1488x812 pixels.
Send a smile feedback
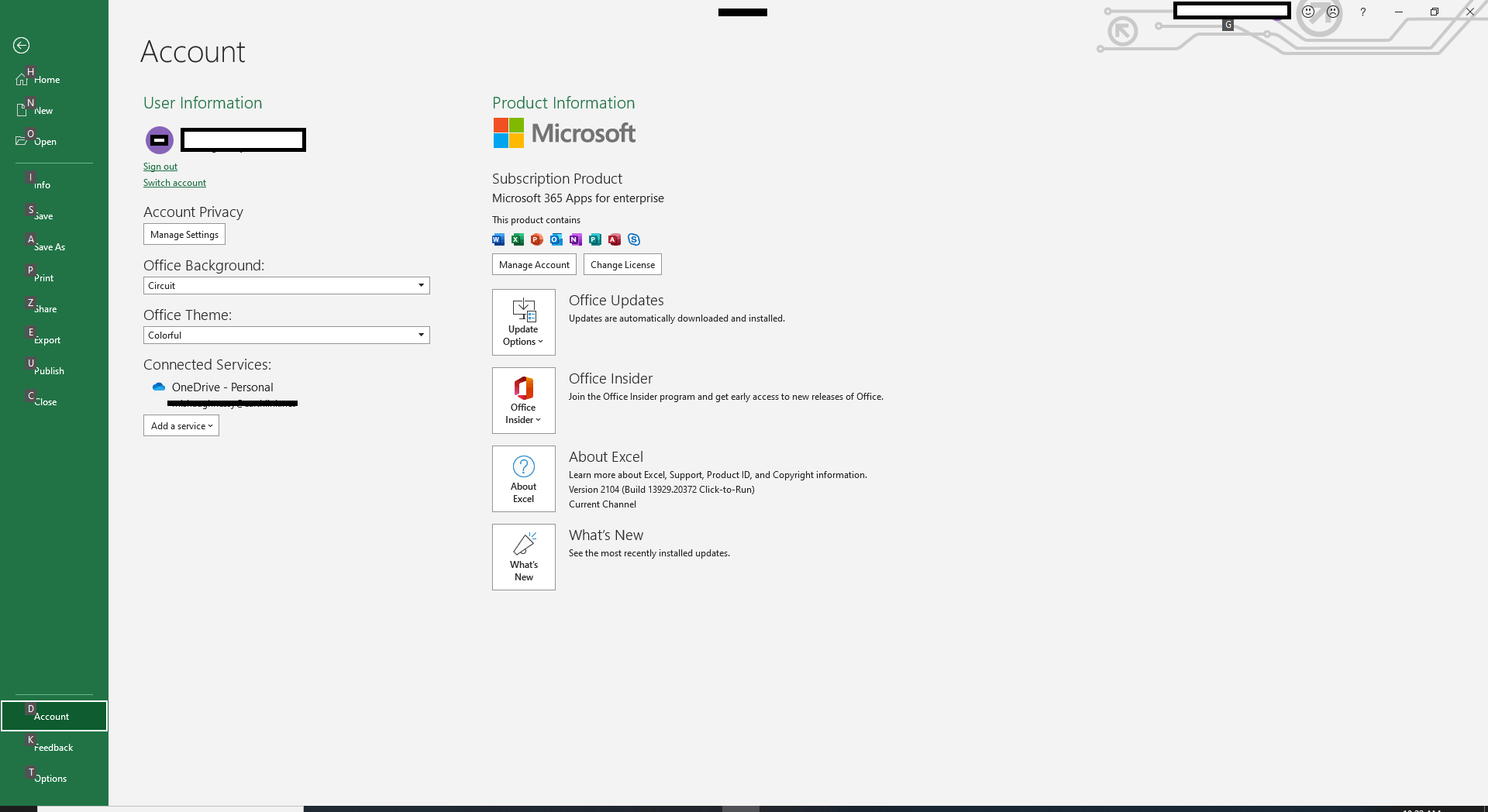[x=1308, y=12]
